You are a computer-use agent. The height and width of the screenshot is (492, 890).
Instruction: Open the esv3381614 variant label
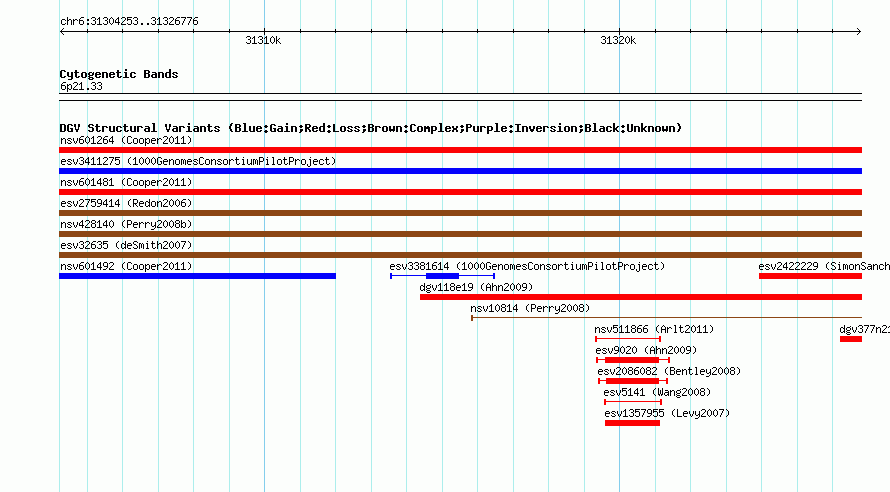(x=527, y=266)
